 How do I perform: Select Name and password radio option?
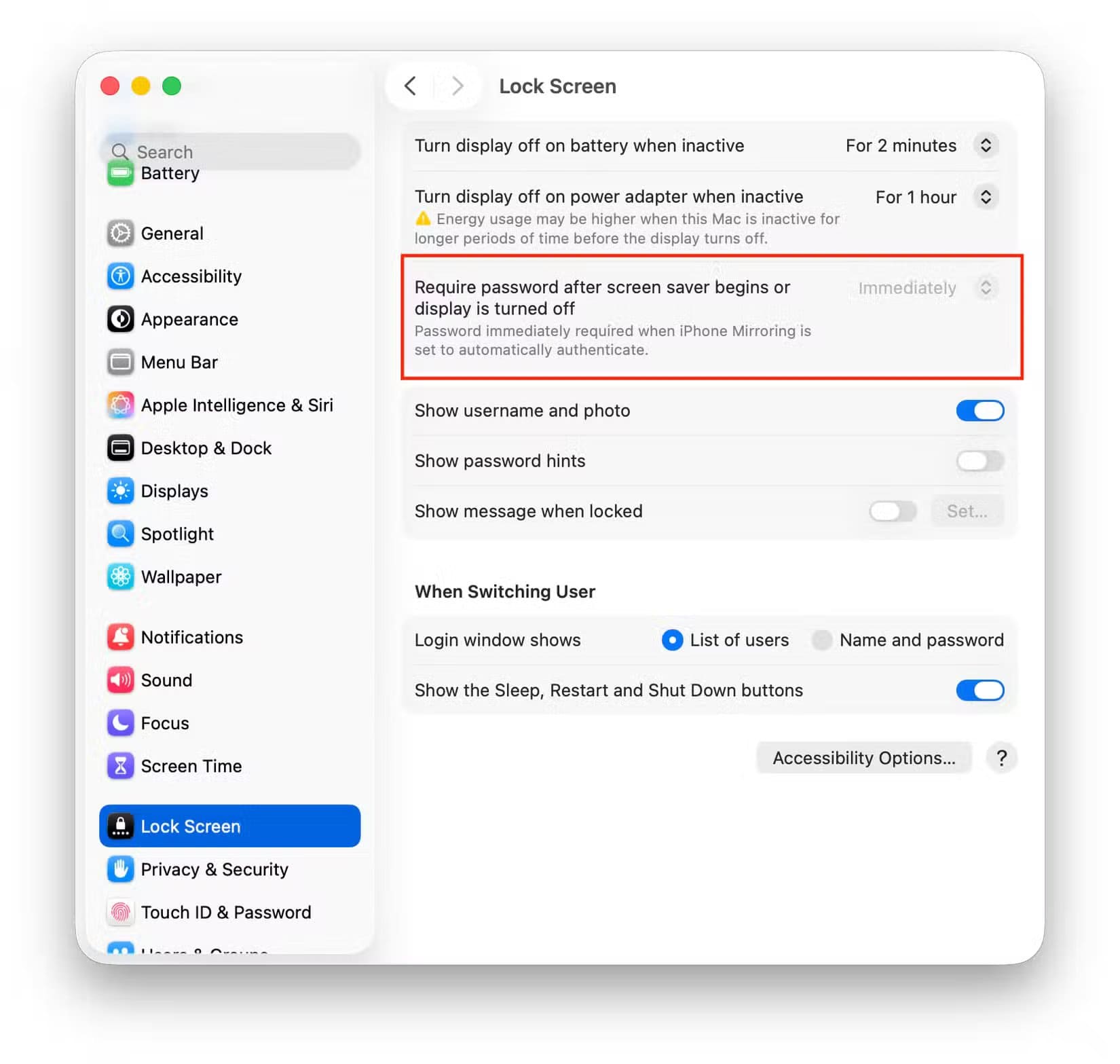click(822, 640)
